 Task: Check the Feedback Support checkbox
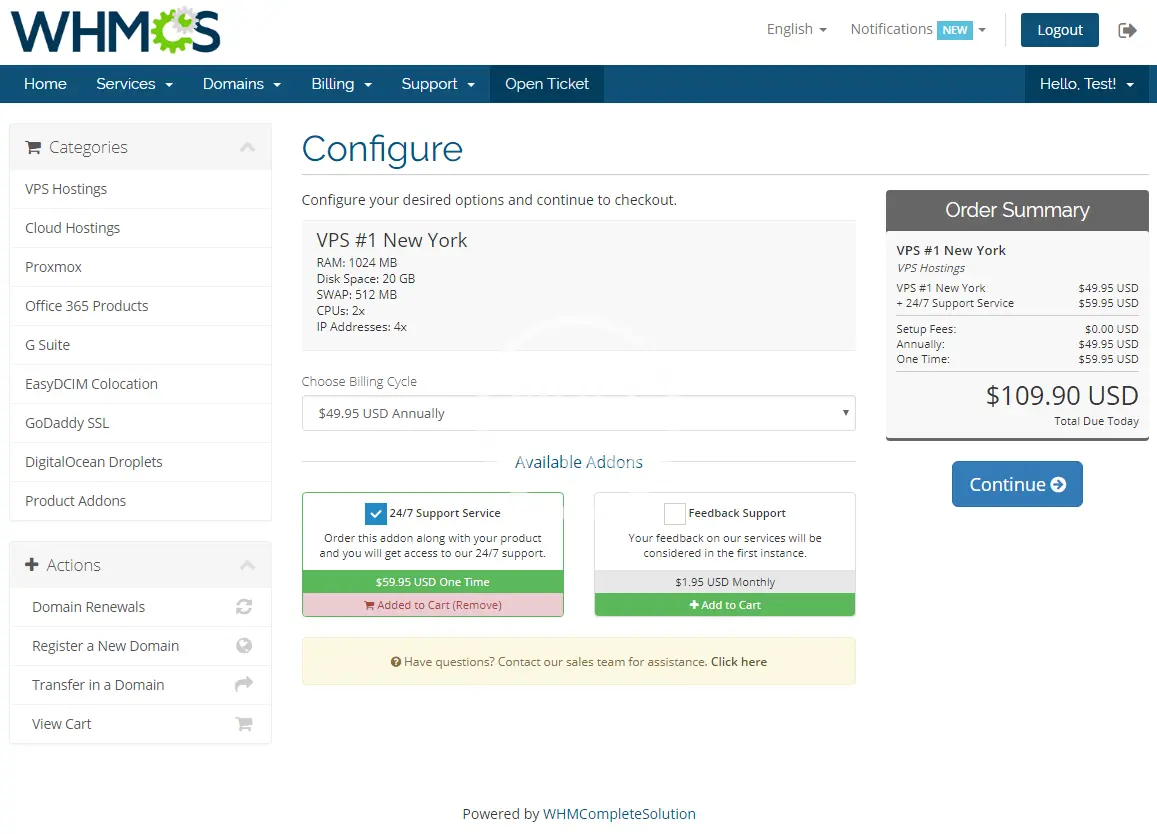[675, 514]
